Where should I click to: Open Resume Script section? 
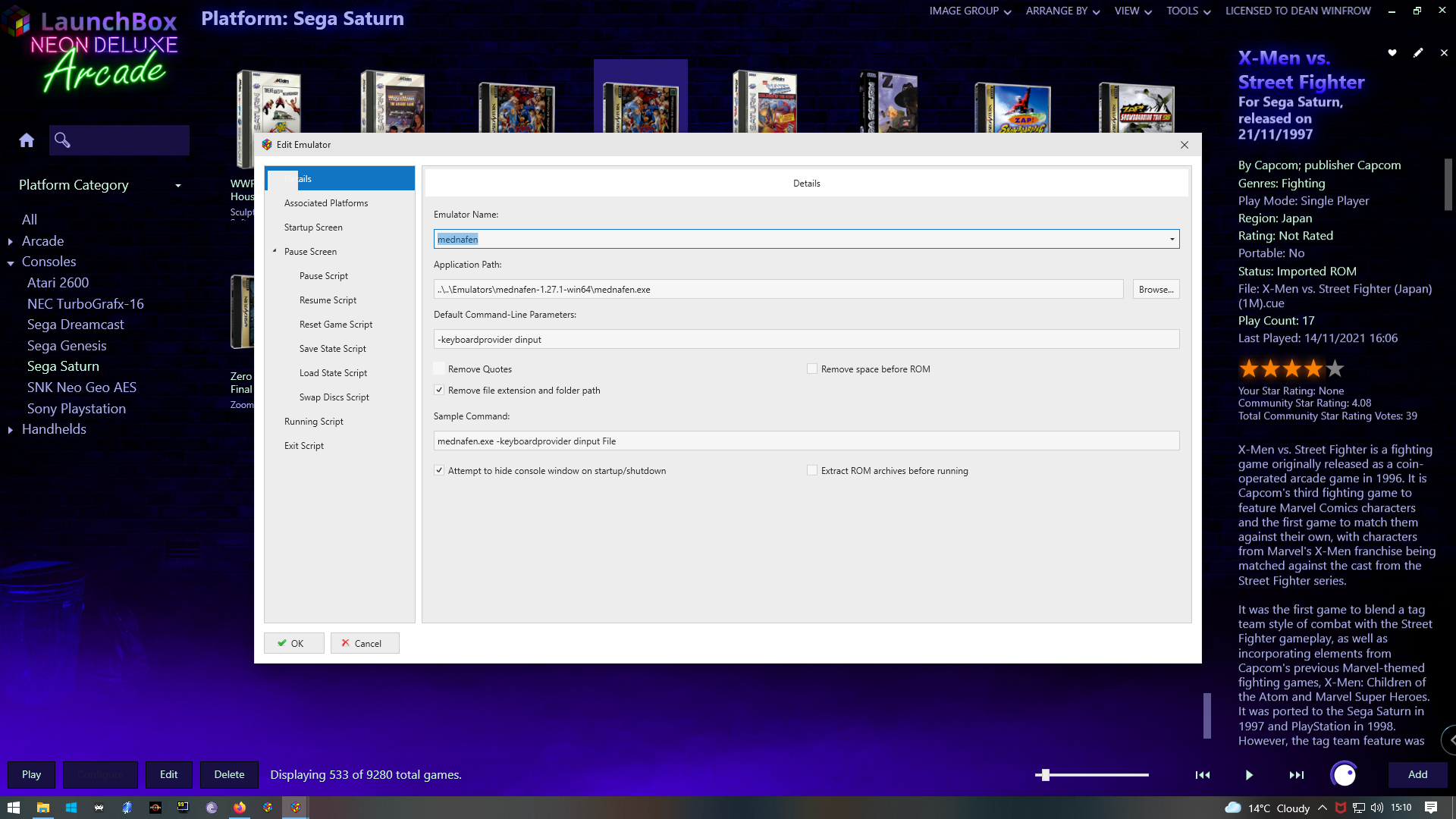click(328, 300)
